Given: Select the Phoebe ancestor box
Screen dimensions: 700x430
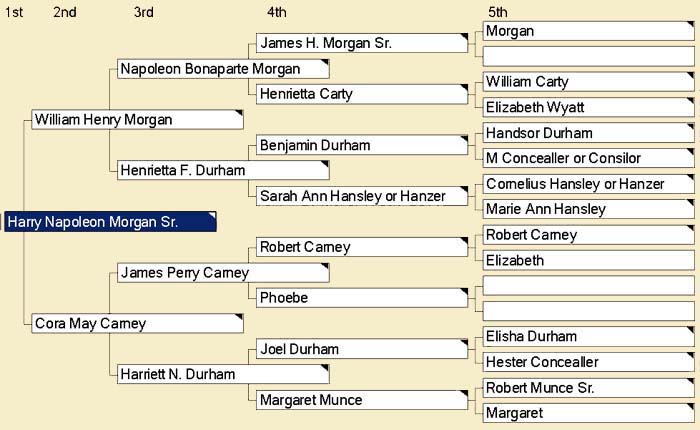Looking at the screenshot, I should [362, 298].
